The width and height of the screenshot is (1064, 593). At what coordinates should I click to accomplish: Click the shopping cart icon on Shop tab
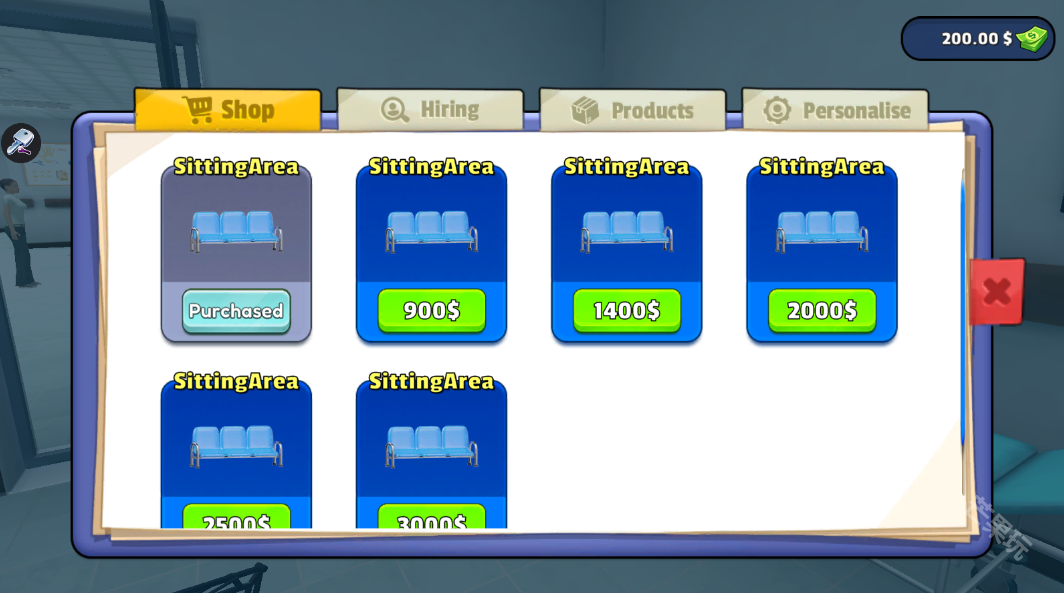[197, 109]
